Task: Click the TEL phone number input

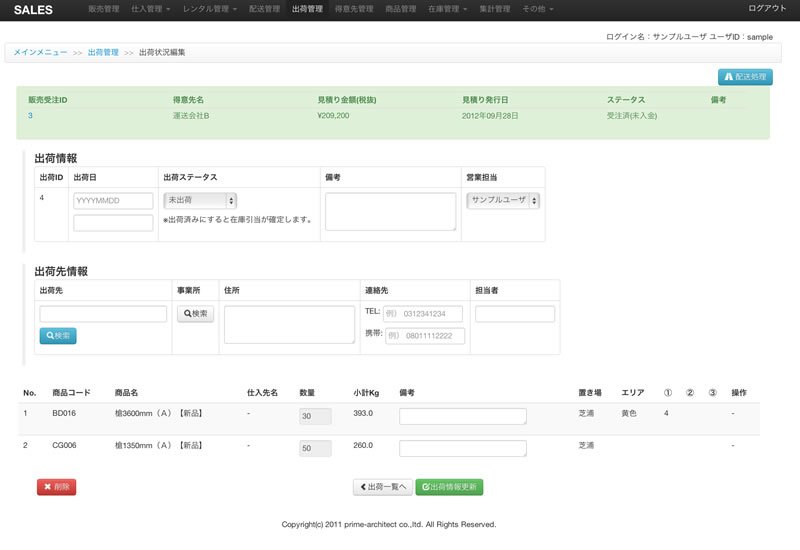Action: click(x=424, y=314)
